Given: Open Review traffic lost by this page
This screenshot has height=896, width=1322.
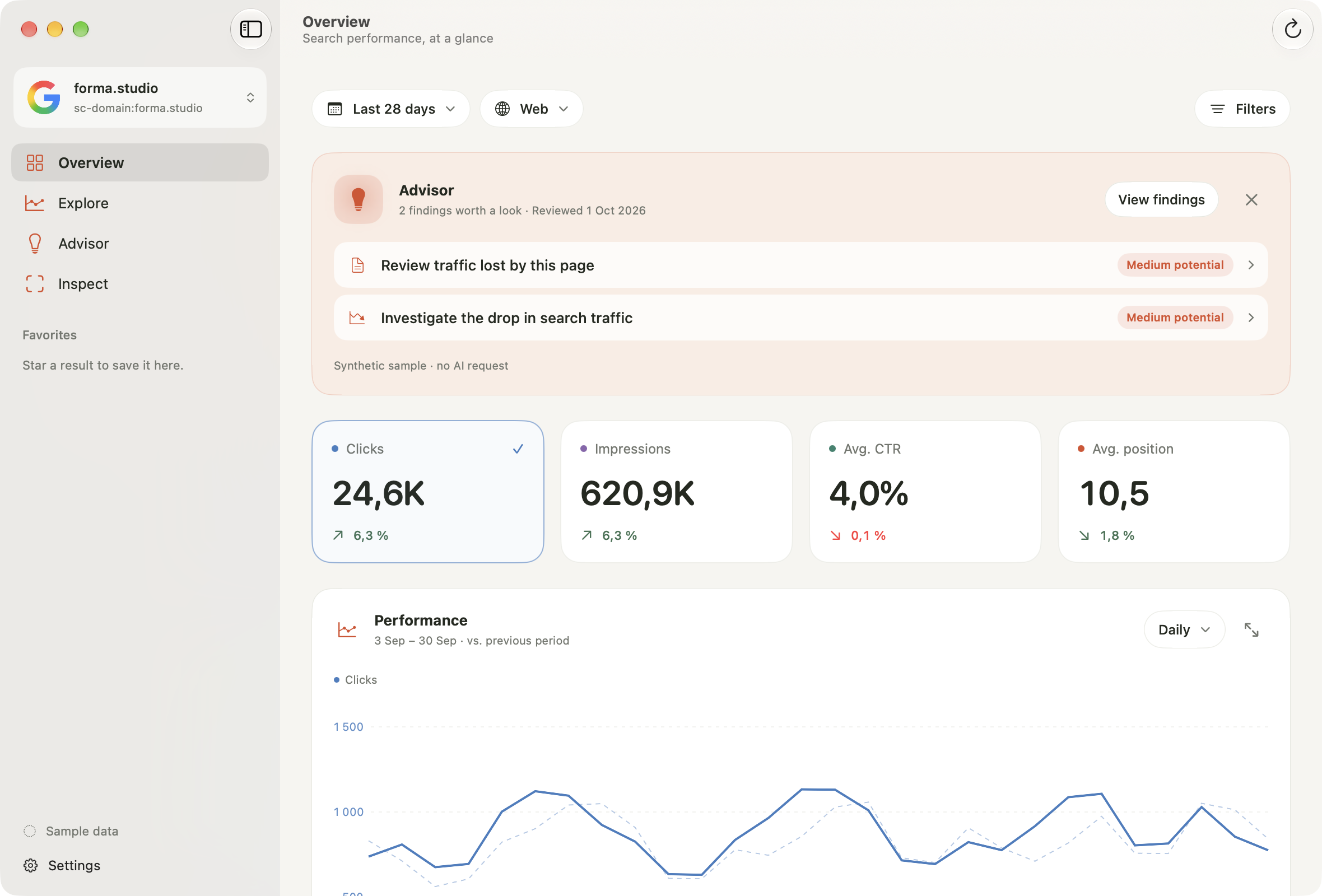Looking at the screenshot, I should click(x=800, y=265).
